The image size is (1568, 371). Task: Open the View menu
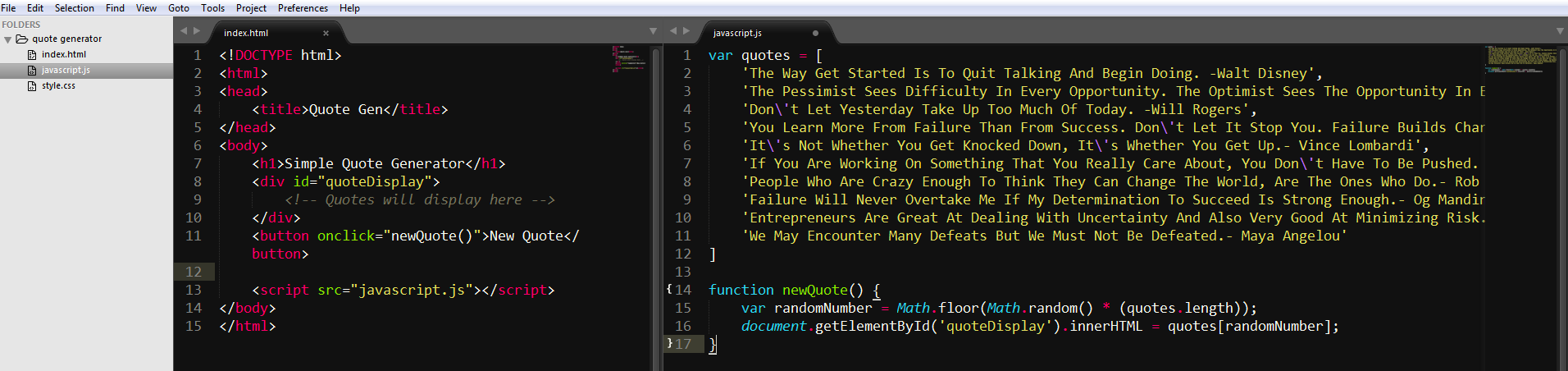(147, 8)
